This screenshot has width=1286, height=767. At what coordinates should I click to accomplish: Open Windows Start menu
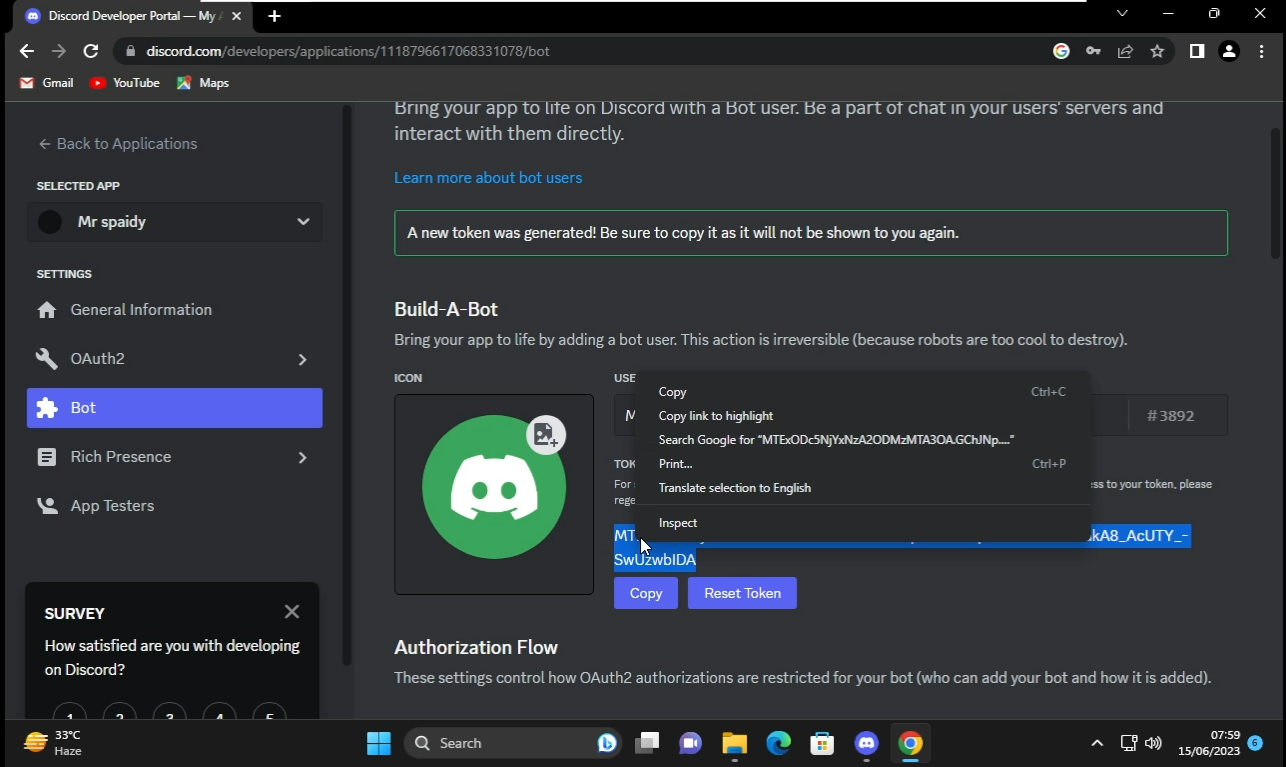[x=379, y=743]
